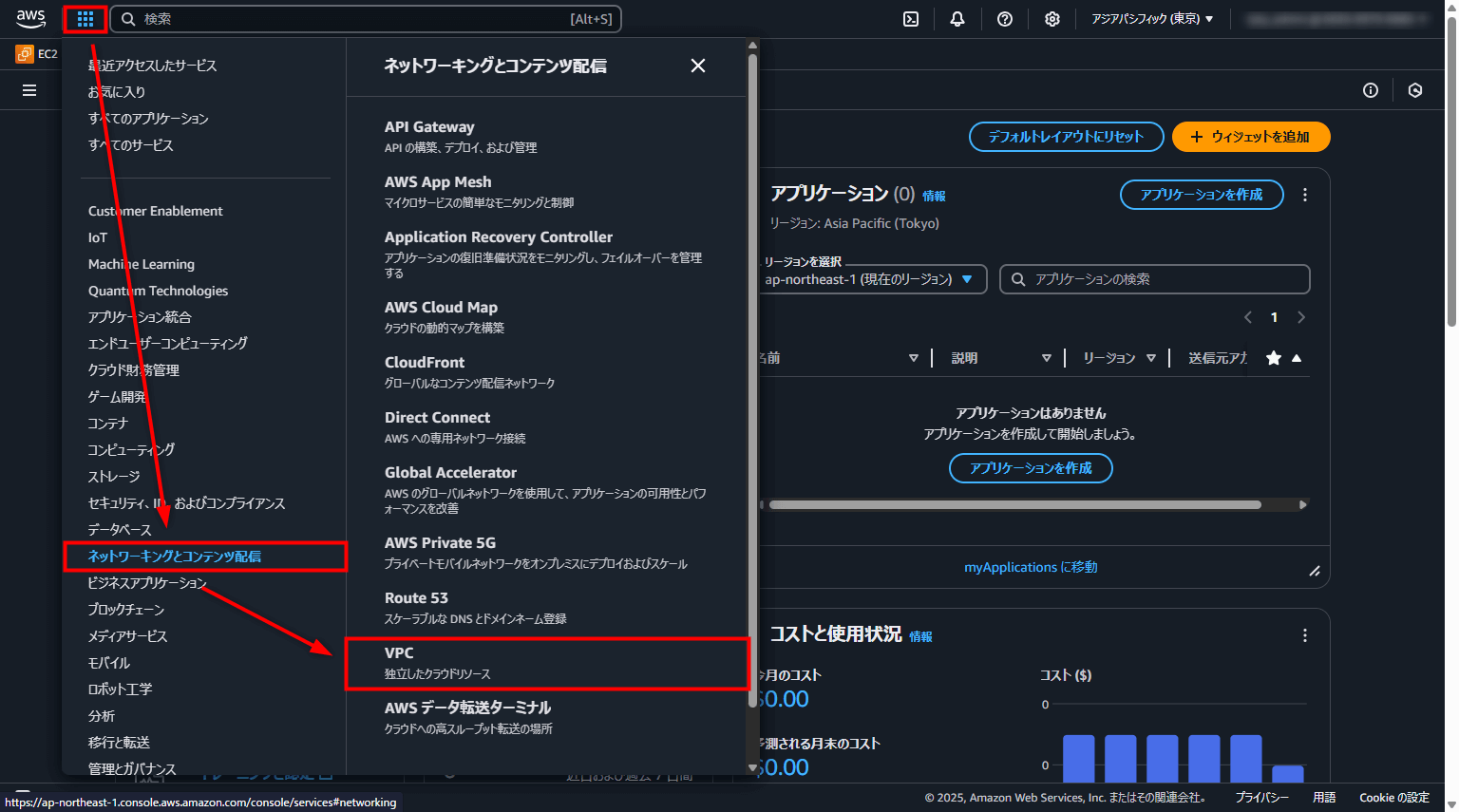
Task: Go to next applications page arrow
Action: pos(1301,317)
